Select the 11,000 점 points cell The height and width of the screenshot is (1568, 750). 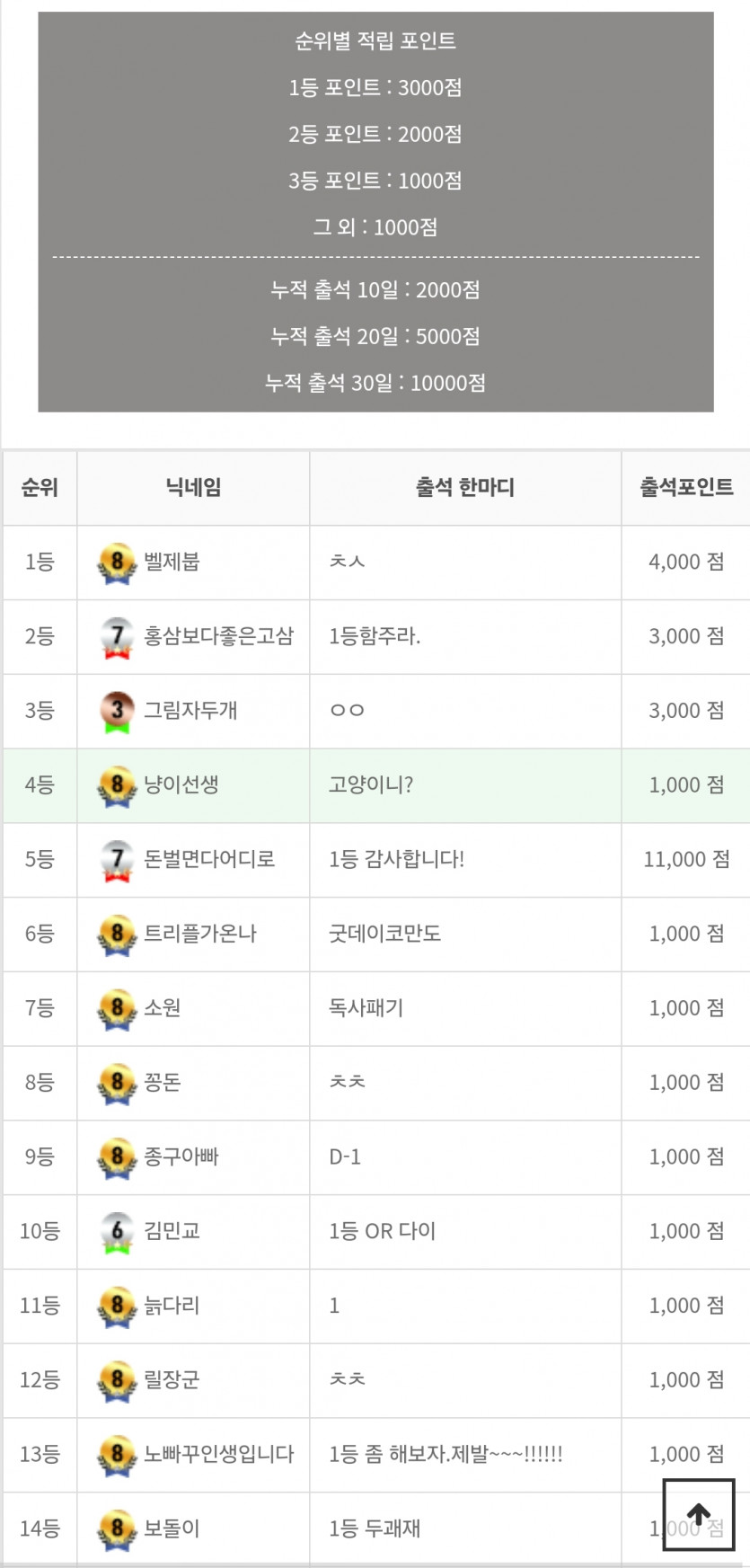[x=686, y=859]
